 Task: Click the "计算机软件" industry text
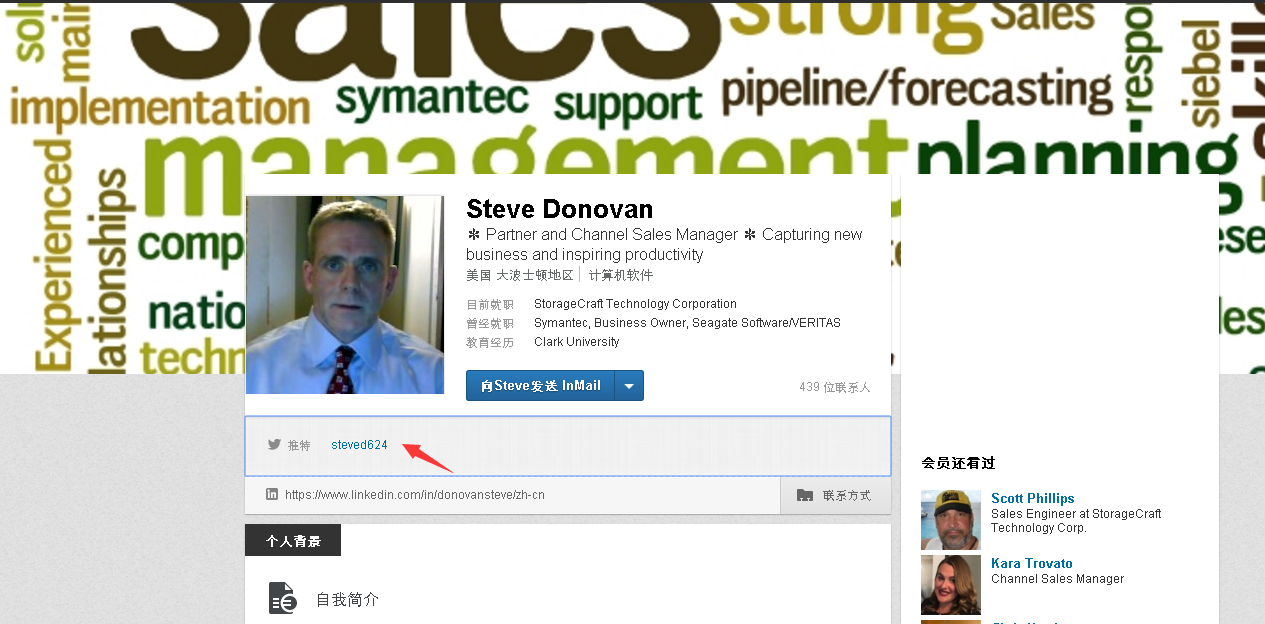(621, 275)
